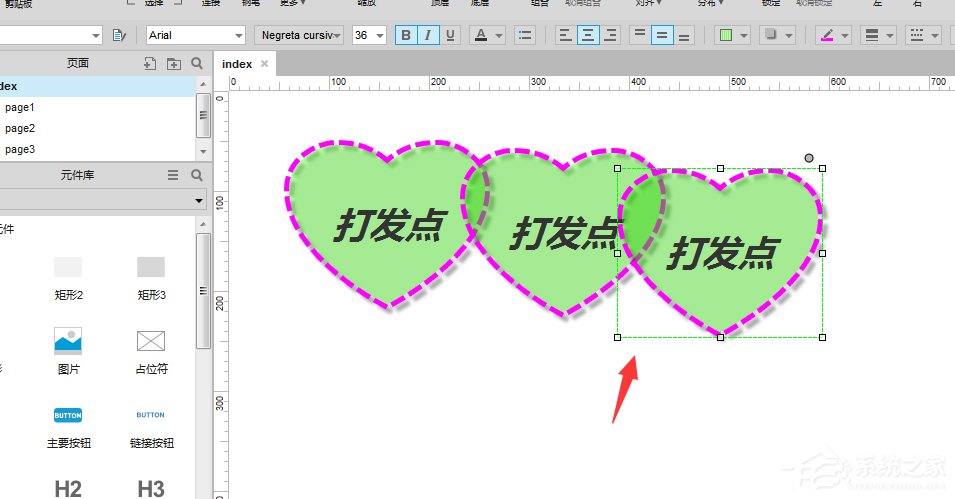The image size is (955, 499).
Task: Click the bullet list formatting icon
Action: click(525, 35)
